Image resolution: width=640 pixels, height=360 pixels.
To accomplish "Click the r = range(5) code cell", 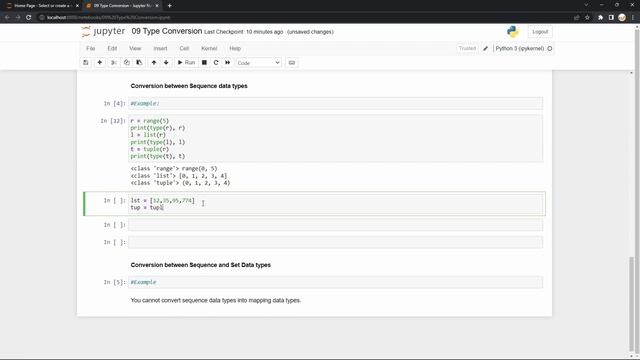I will click(336, 138).
